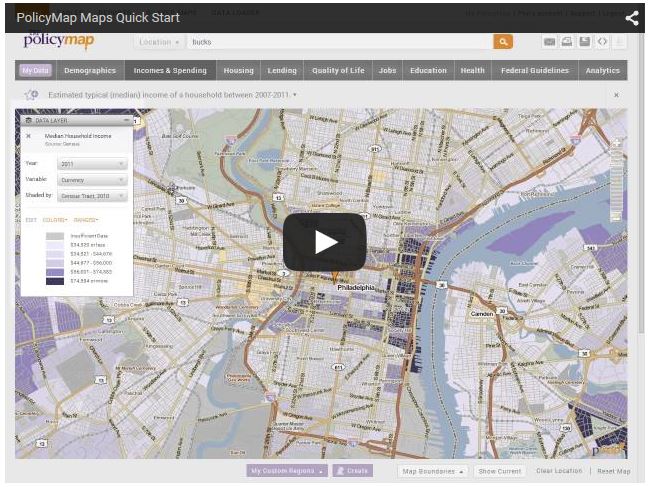
Task: Open the Variable Currency dropdown
Action: point(92,180)
